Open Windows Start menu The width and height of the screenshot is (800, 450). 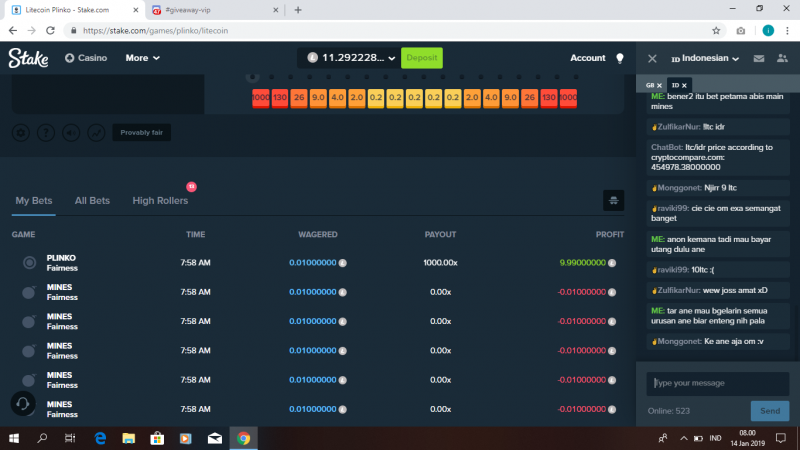14,438
